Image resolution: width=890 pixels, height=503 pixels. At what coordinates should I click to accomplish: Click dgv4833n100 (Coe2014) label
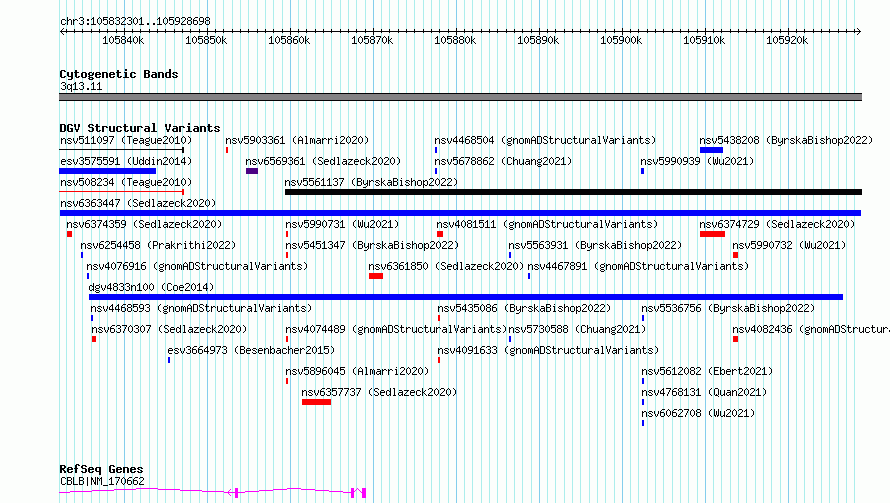click(151, 287)
